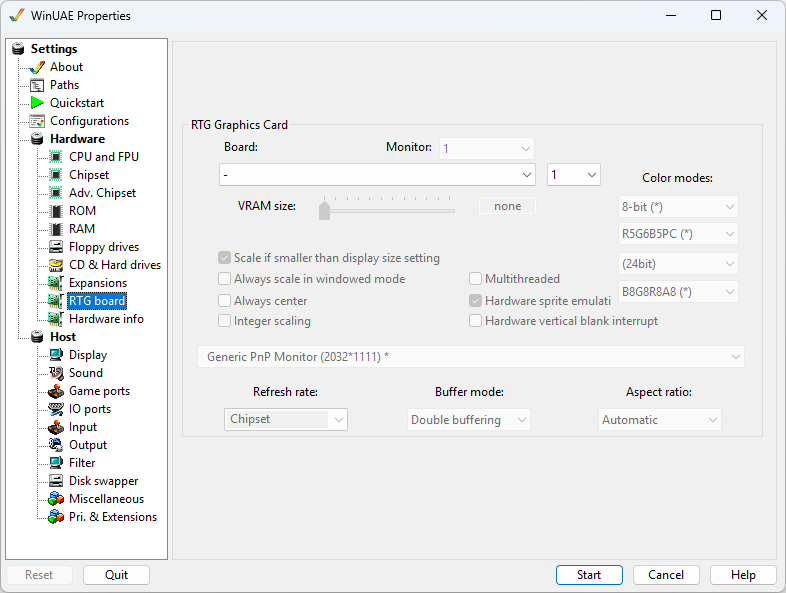Open the 8-bit color mode dropdown
The image size is (786, 593).
[x=678, y=207]
